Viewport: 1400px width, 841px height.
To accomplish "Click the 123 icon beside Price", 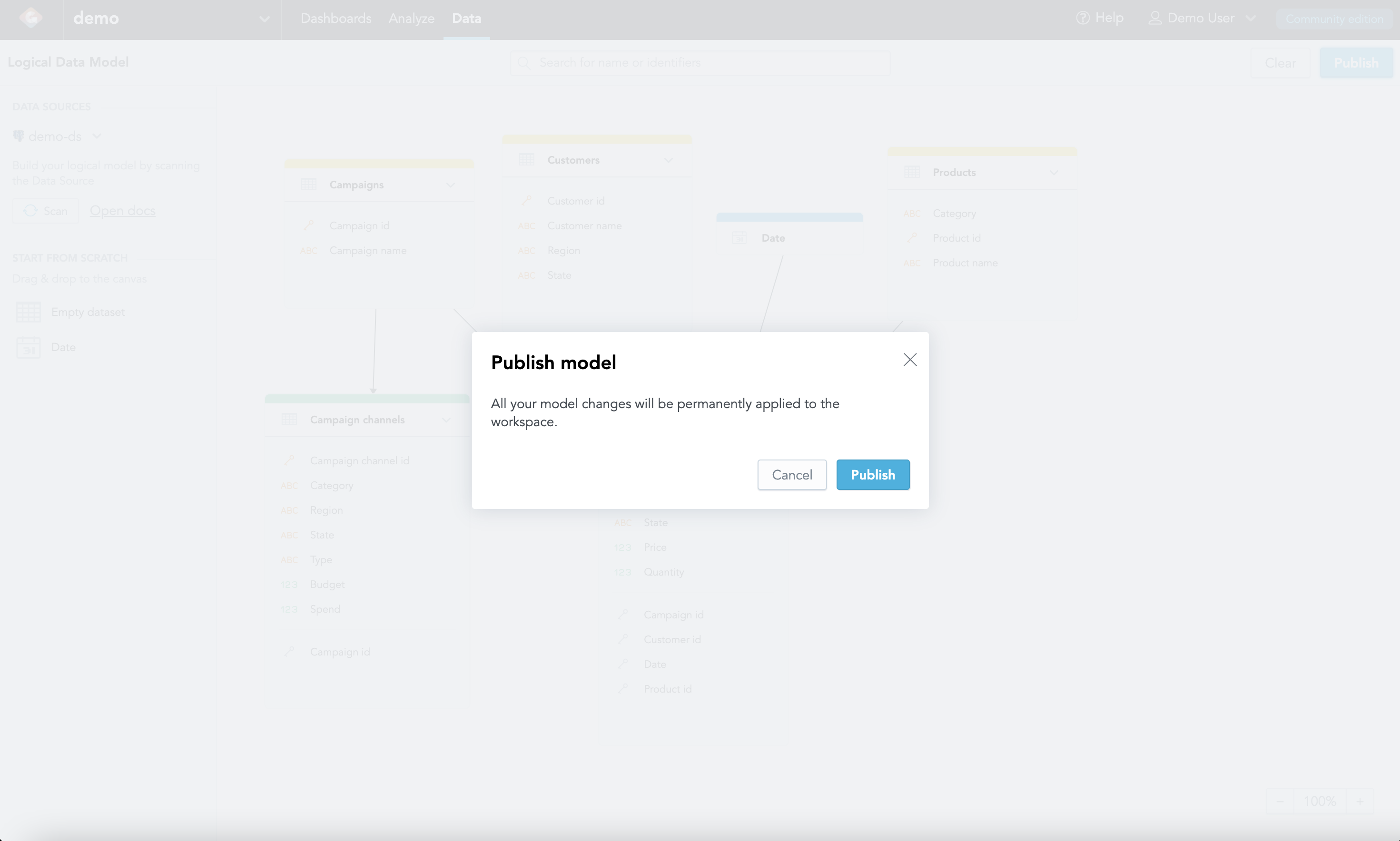I will 622,548.
